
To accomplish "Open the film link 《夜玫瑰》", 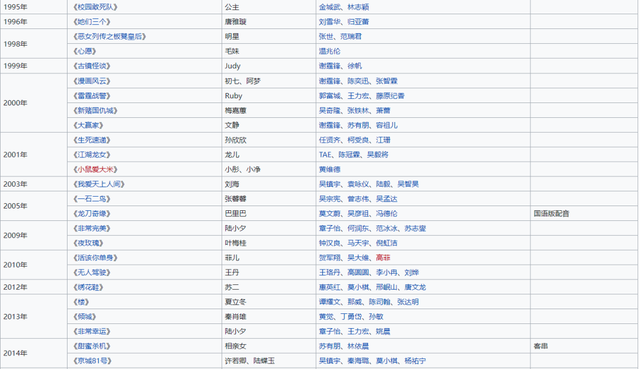I will (x=88, y=243).
